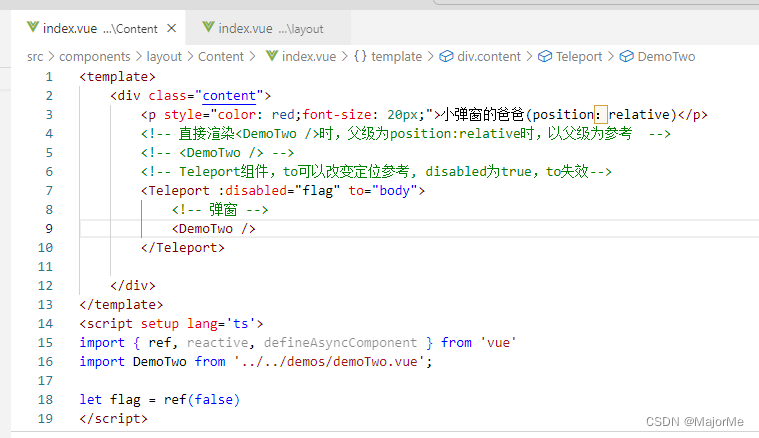Image resolution: width=759 pixels, height=438 pixels.
Task: Click the 'let flag' declaration
Action: [x=110, y=399]
